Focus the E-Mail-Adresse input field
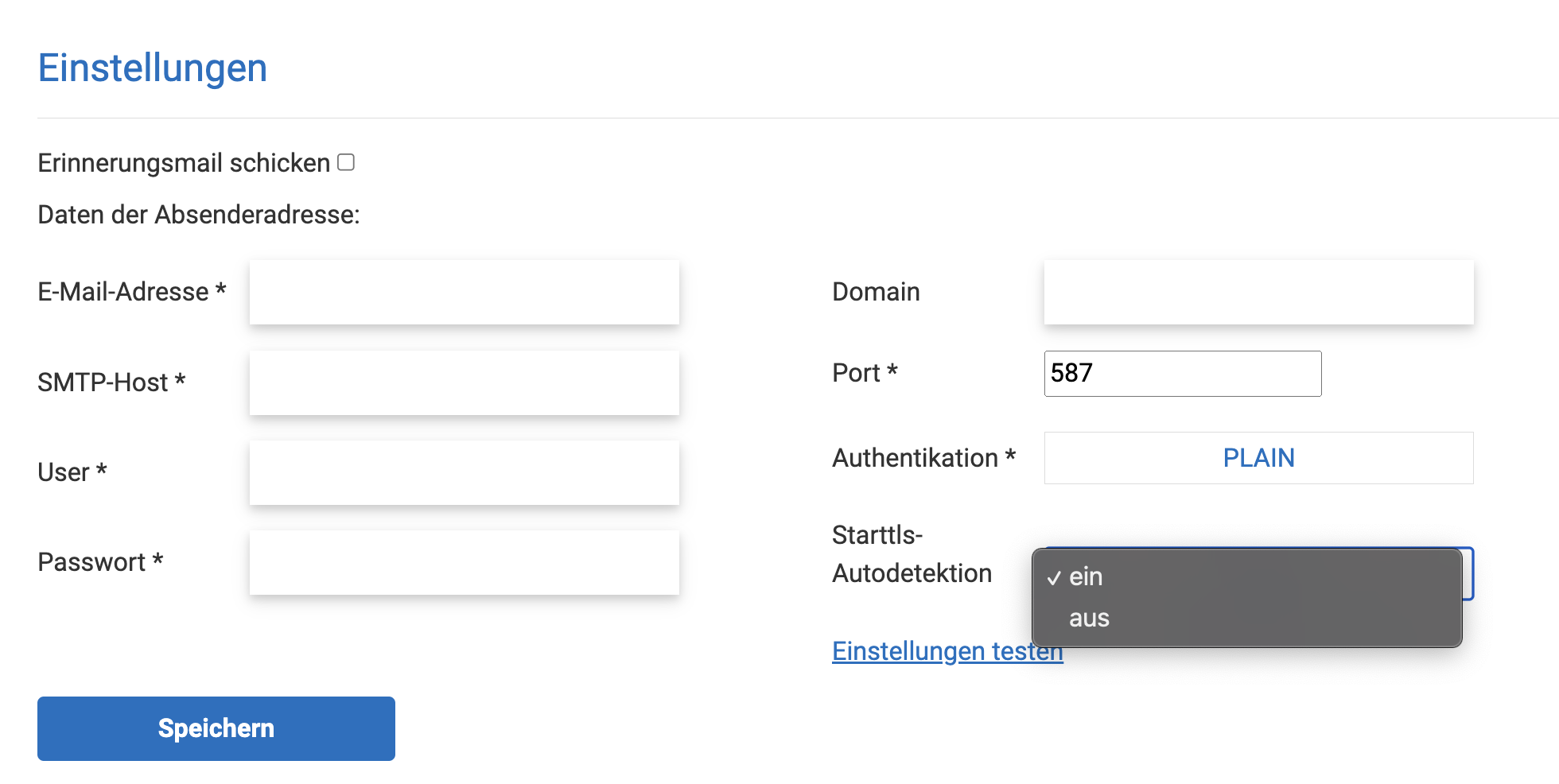Viewport: 1559px width, 784px height. (464, 292)
